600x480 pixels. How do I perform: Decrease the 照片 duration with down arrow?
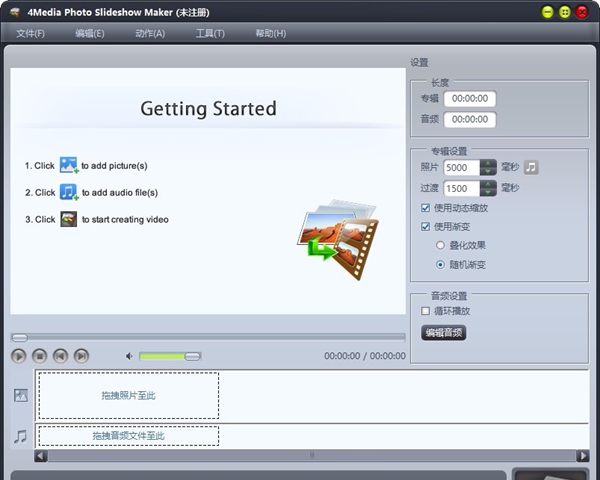tap(488, 171)
